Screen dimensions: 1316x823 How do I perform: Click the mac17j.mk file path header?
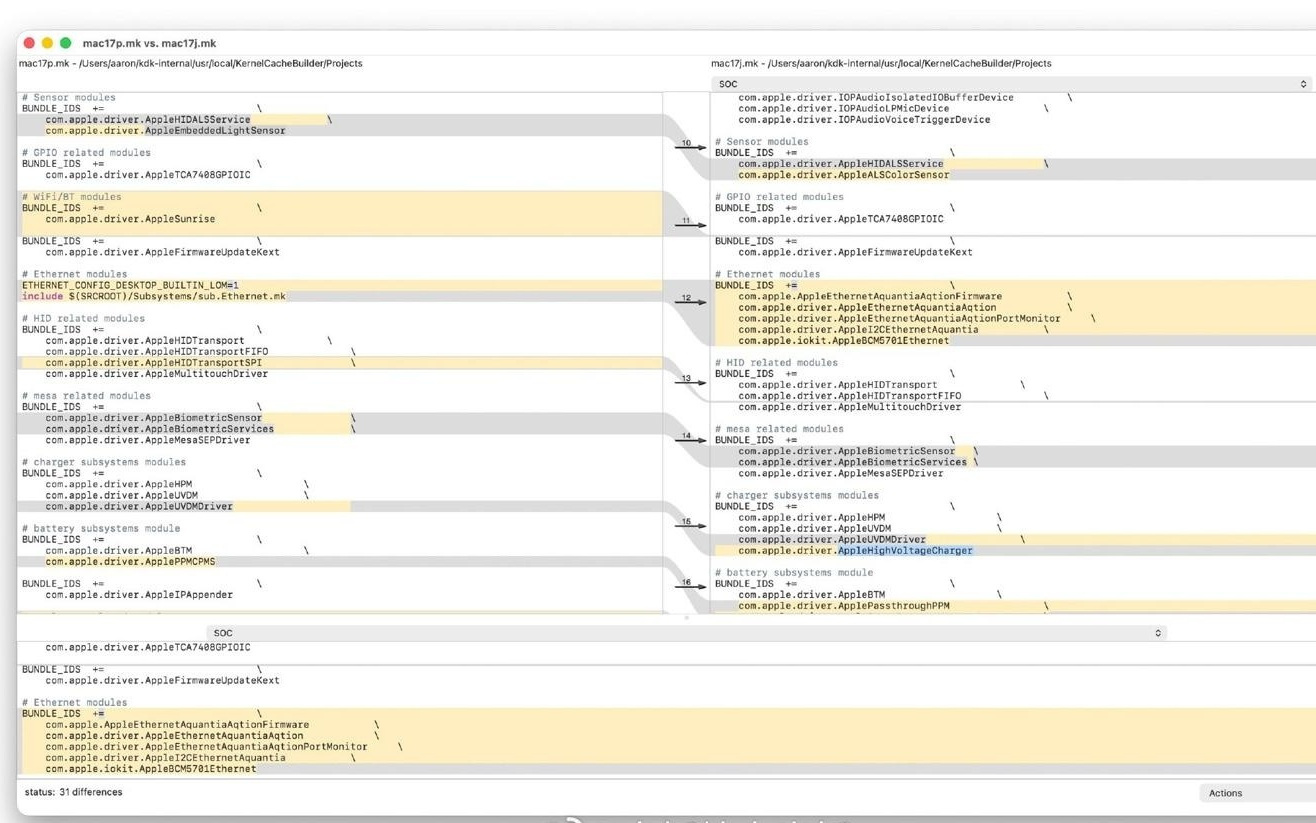tap(881, 64)
